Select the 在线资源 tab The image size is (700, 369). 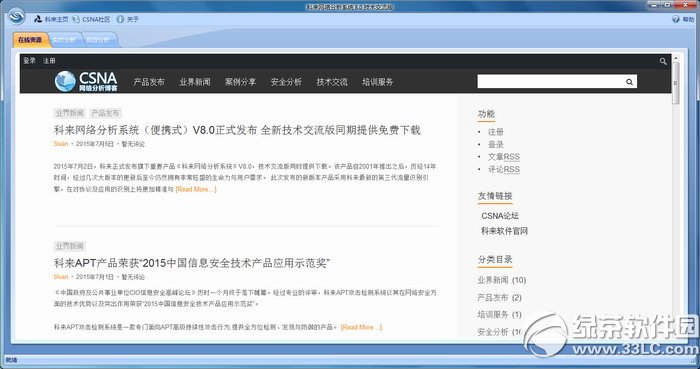pyautogui.click(x=30, y=40)
